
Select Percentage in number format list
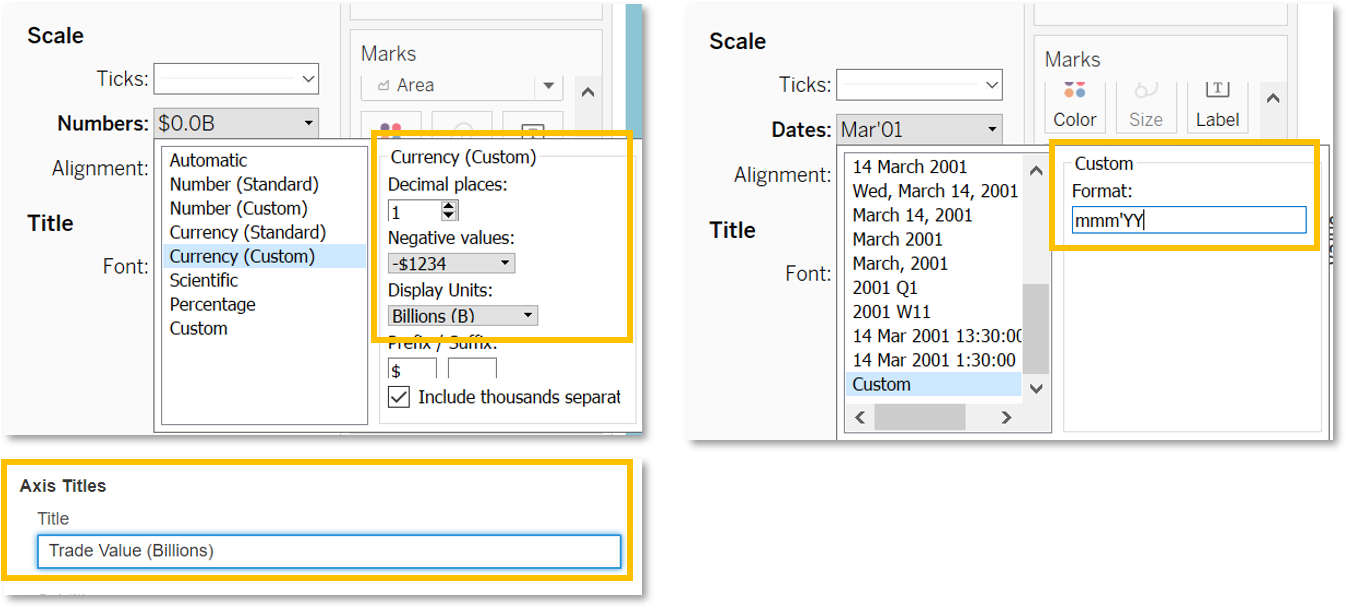[212, 304]
